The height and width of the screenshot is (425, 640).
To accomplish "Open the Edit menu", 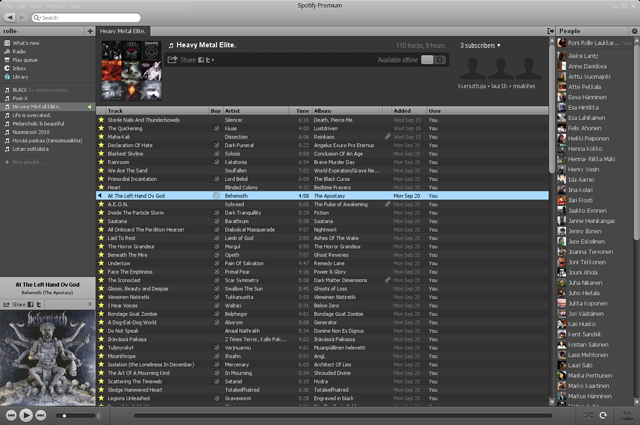I will 22,6.
